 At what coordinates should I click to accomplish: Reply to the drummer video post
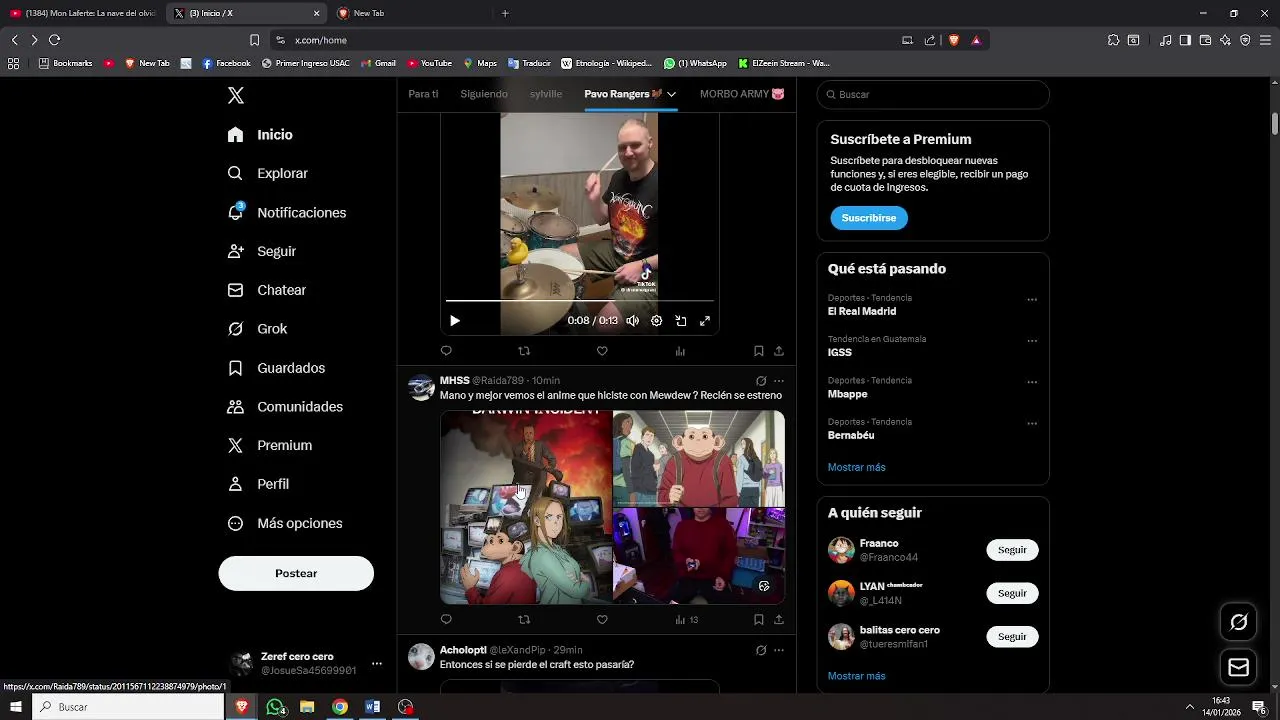[x=446, y=351]
